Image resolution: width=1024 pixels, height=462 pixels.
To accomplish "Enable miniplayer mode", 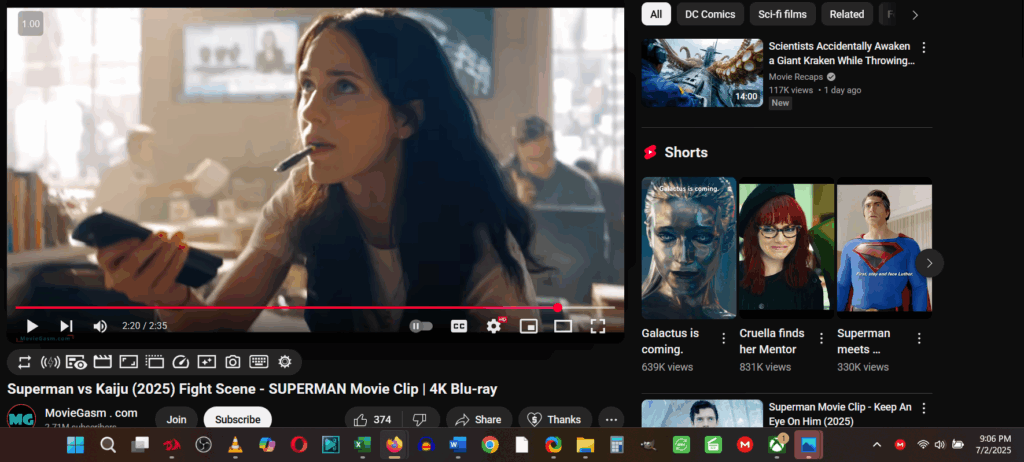I will pos(528,326).
